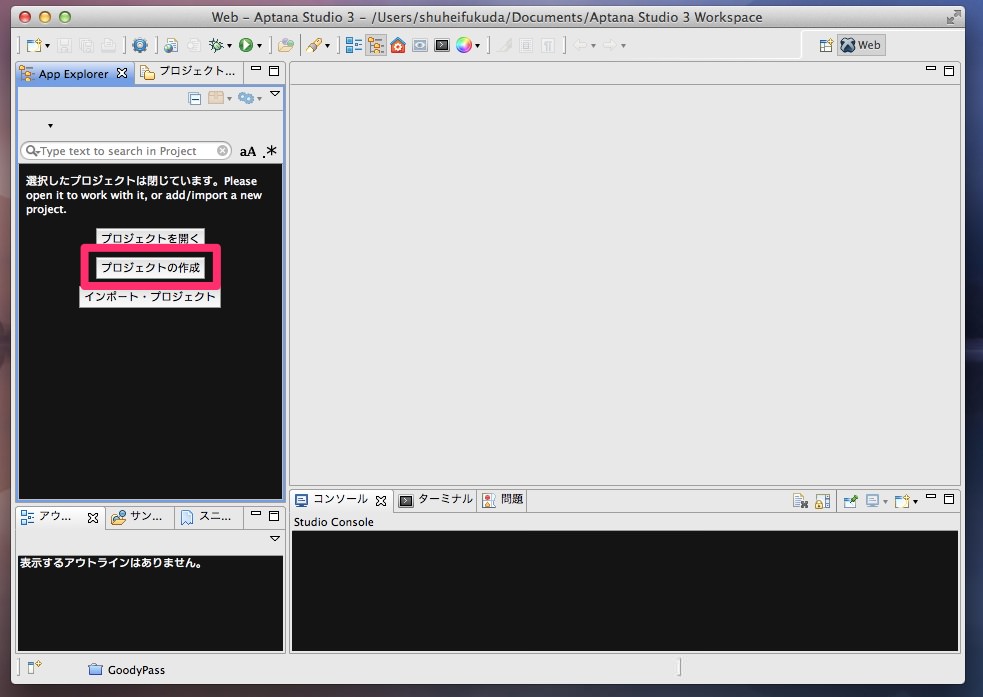Viewport: 983px width, 697px height.
Task: Minimize the App Explorer panel
Action: coord(256,69)
